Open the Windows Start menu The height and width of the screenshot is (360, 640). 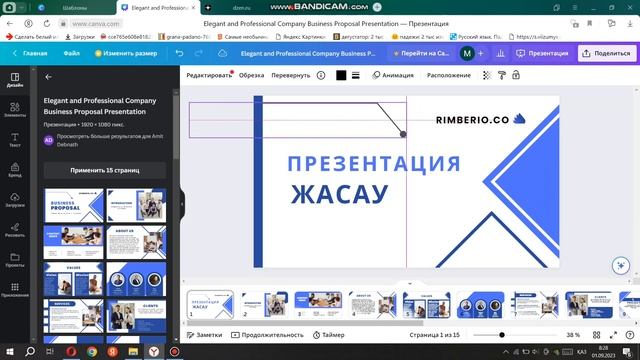pyautogui.click(x=9, y=351)
